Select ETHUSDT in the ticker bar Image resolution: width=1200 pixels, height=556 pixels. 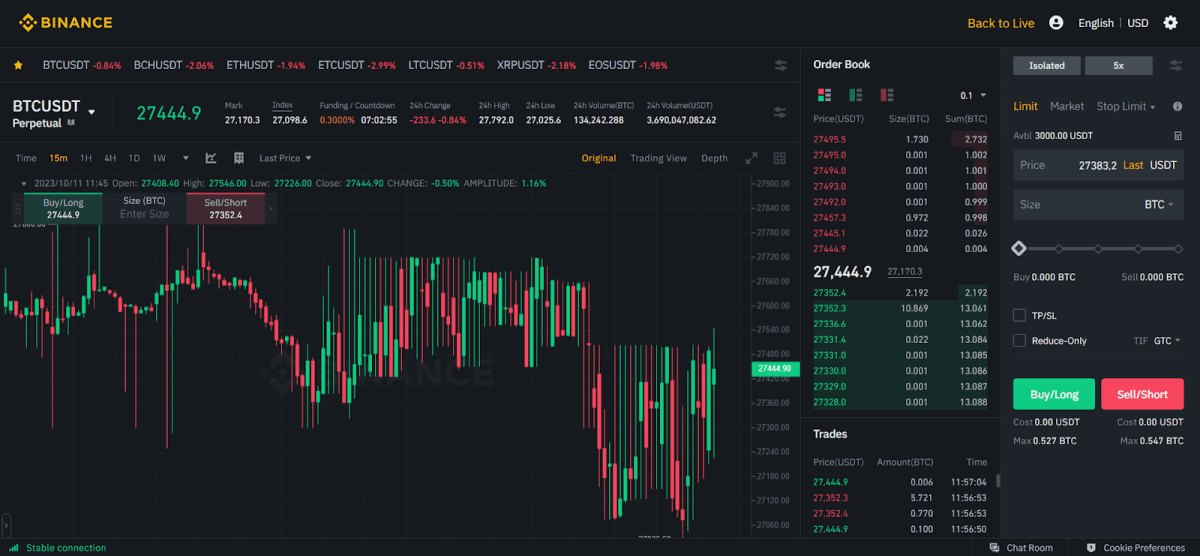click(x=265, y=65)
